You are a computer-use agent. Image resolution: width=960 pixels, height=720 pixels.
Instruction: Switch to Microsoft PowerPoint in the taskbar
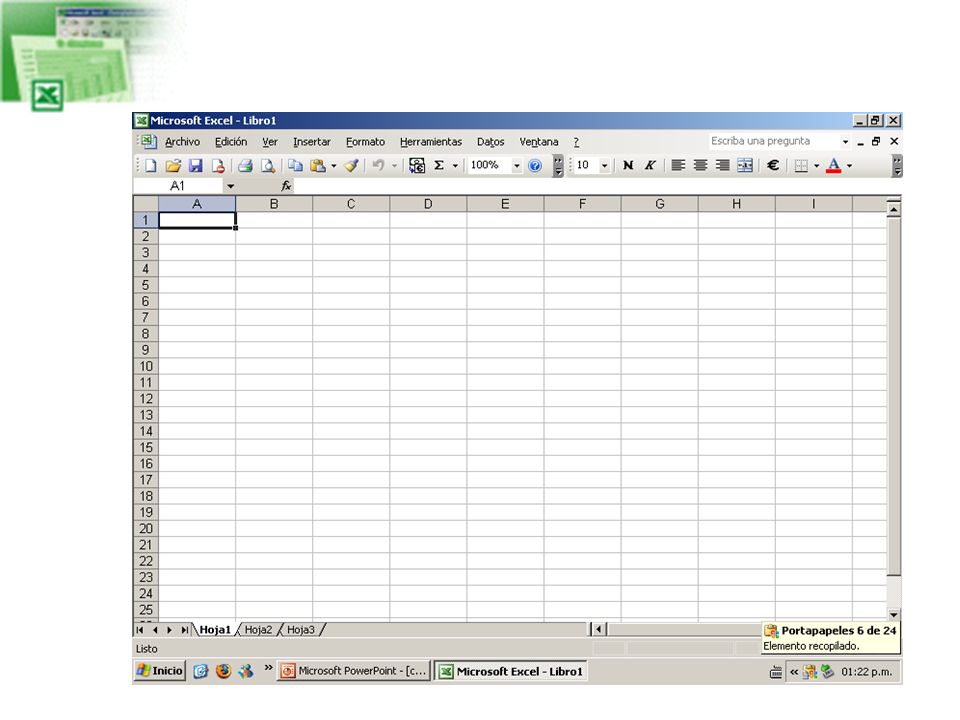pos(354,671)
